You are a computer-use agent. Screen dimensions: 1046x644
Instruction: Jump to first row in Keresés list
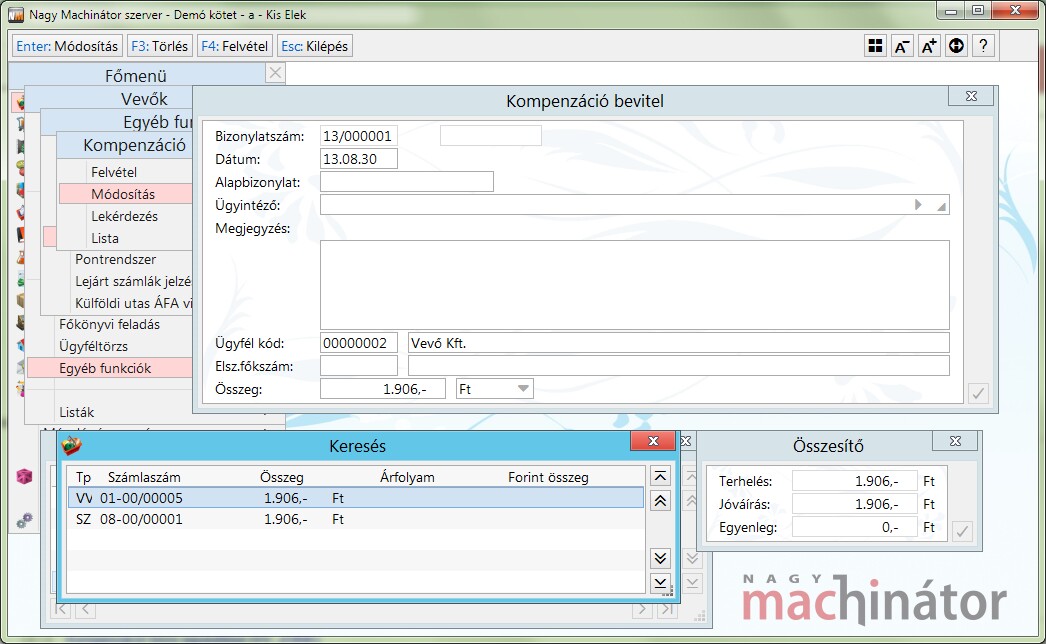click(x=660, y=476)
